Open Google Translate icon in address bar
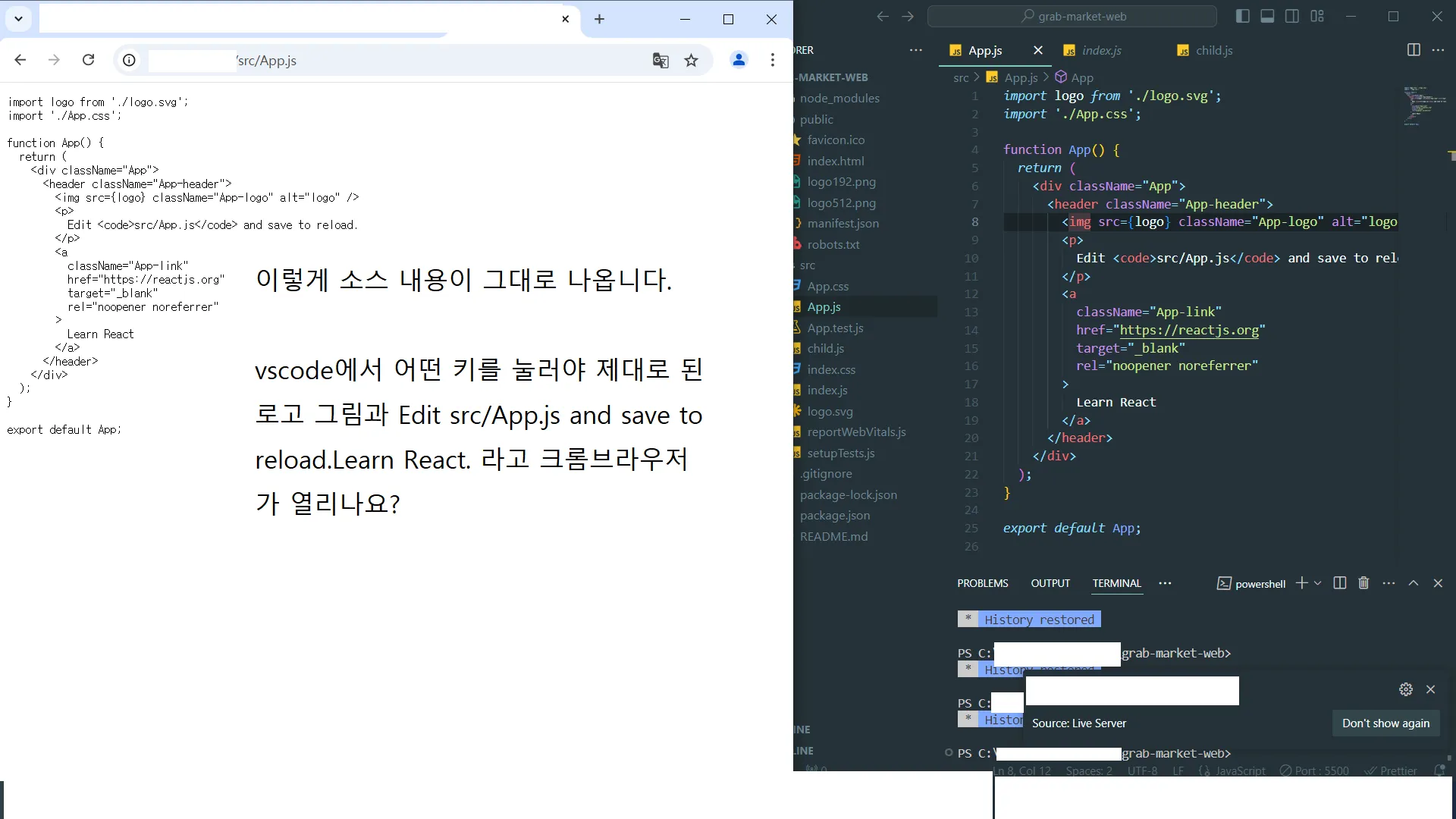Image resolution: width=1456 pixels, height=819 pixels. pos(661,61)
